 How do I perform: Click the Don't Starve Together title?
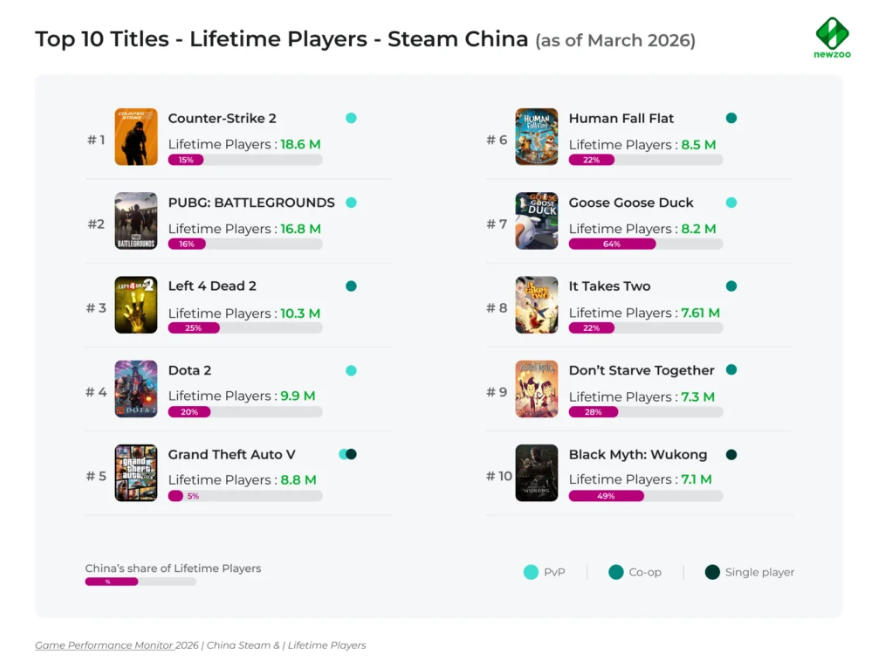[642, 370]
